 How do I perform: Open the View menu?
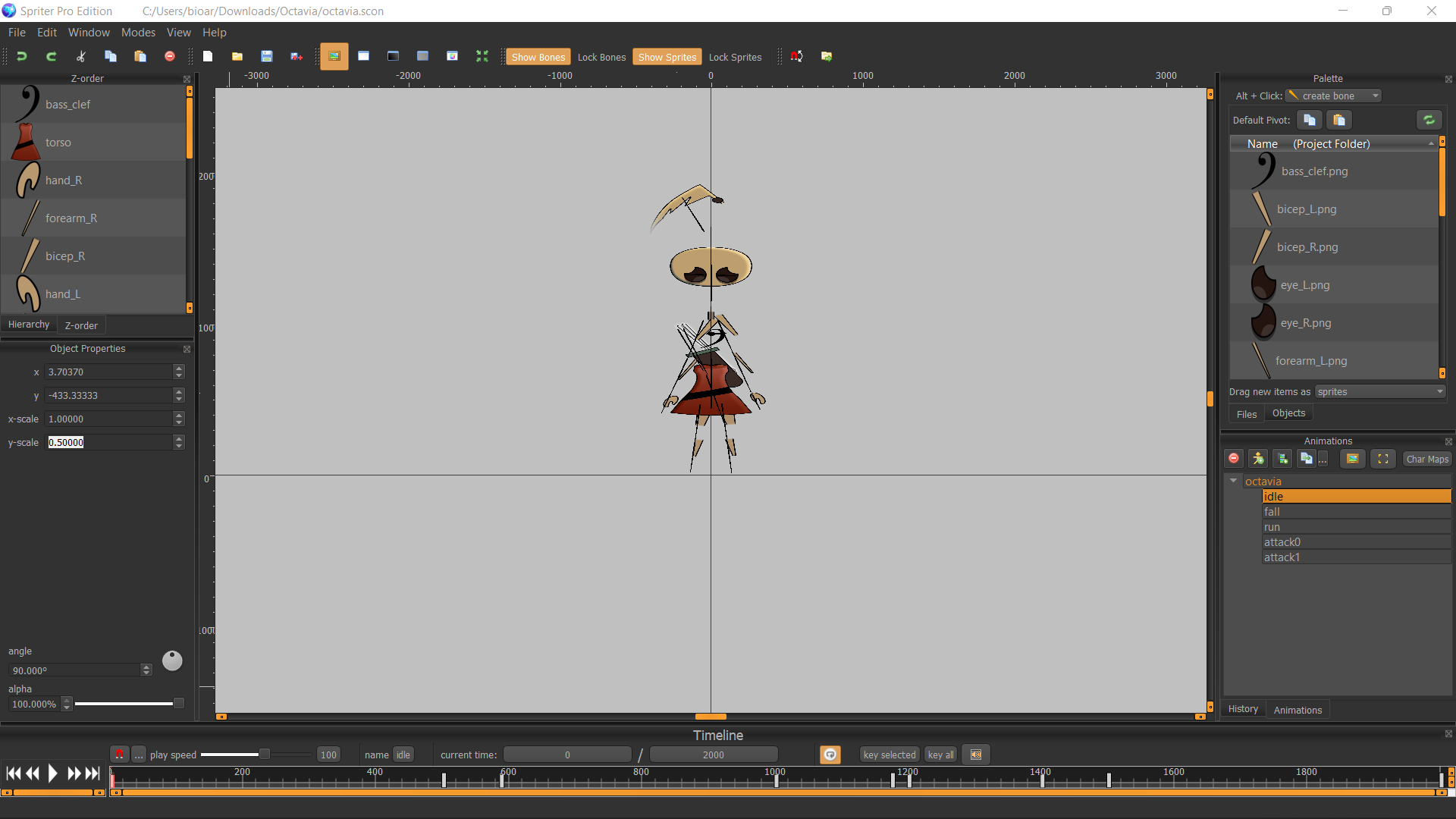point(178,33)
